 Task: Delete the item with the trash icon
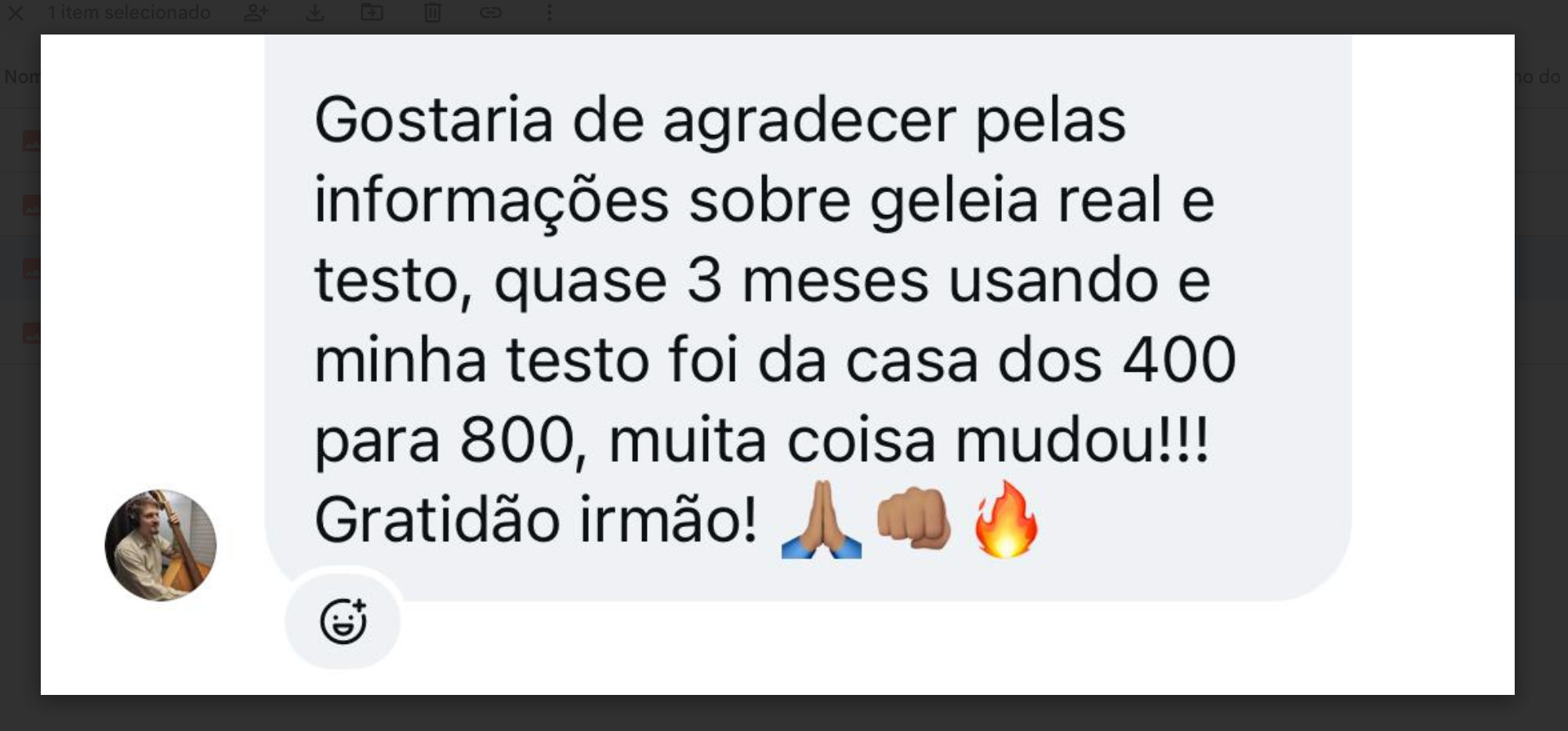(432, 13)
